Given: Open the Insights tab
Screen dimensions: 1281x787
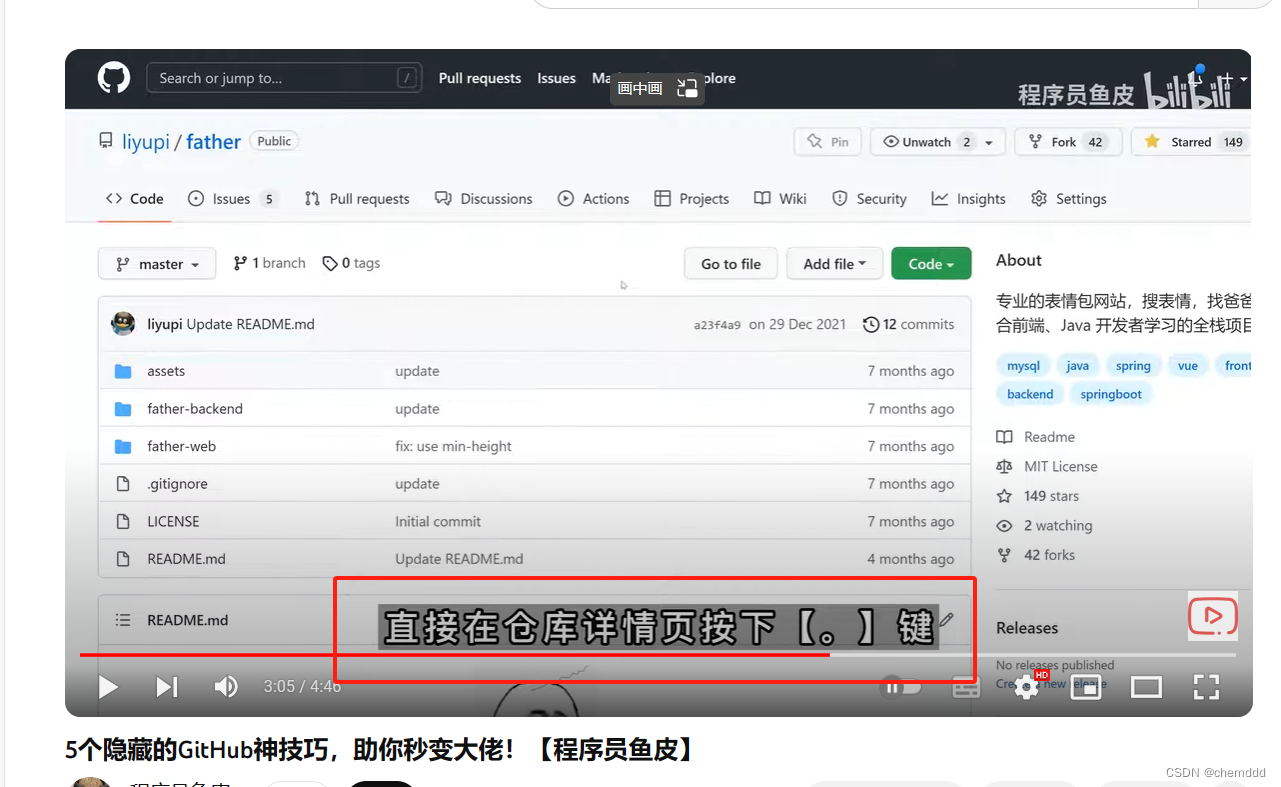Looking at the screenshot, I should pos(969,199).
